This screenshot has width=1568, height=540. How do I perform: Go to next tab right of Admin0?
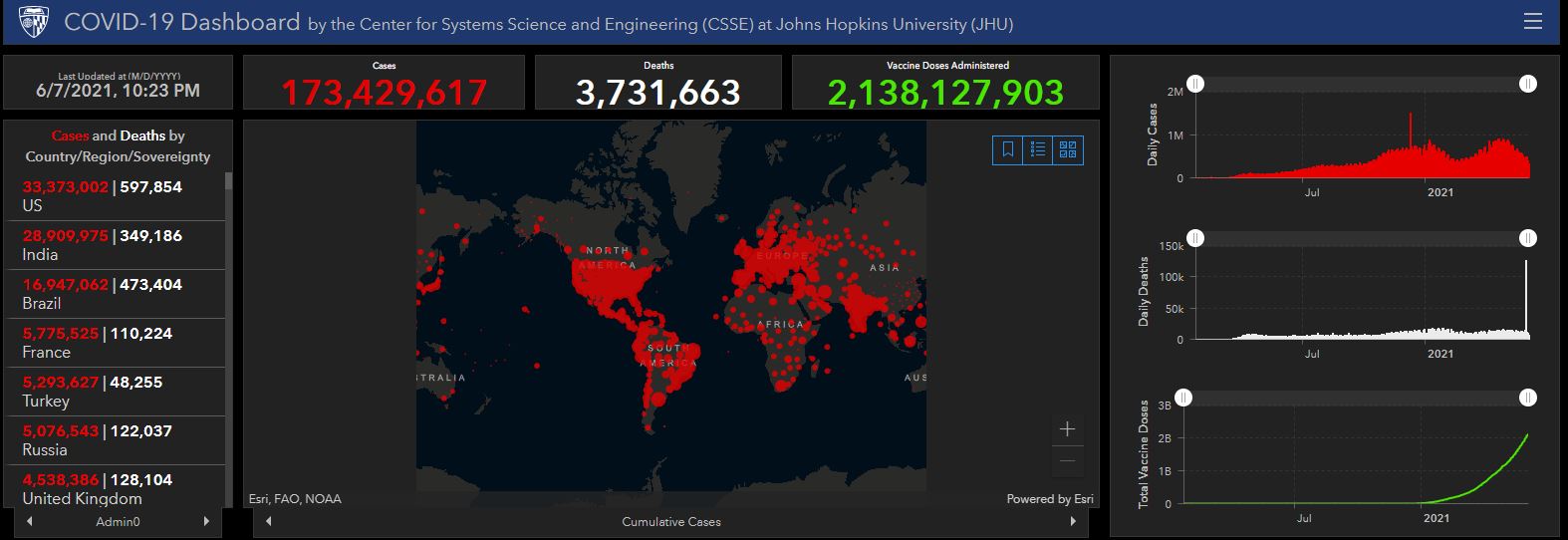tap(206, 521)
